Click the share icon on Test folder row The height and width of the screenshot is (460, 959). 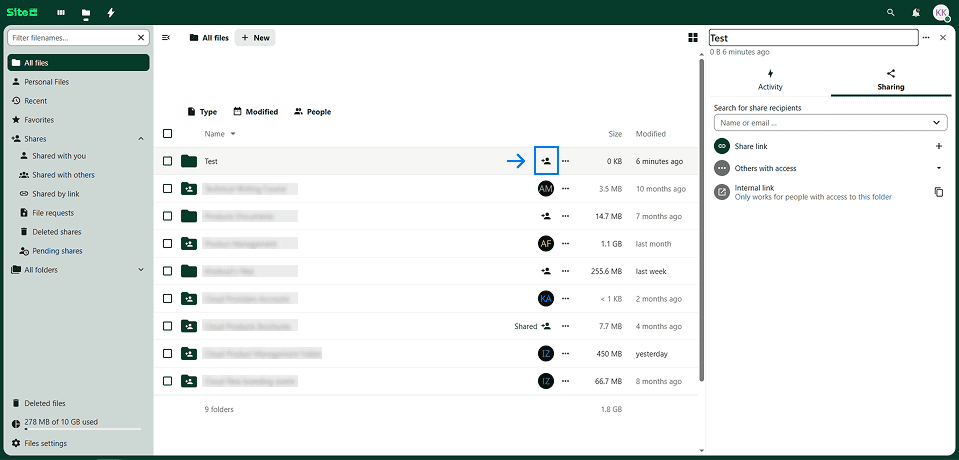click(x=546, y=161)
